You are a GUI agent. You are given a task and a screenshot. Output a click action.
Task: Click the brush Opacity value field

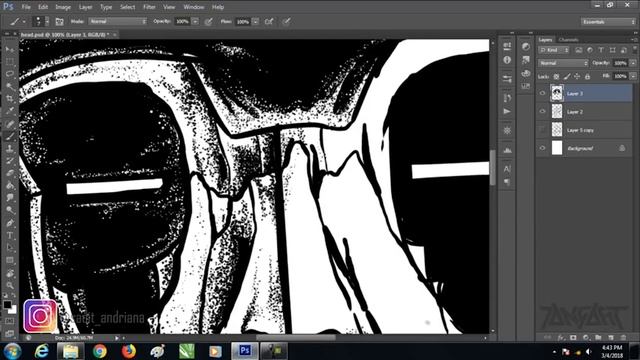[x=182, y=22]
